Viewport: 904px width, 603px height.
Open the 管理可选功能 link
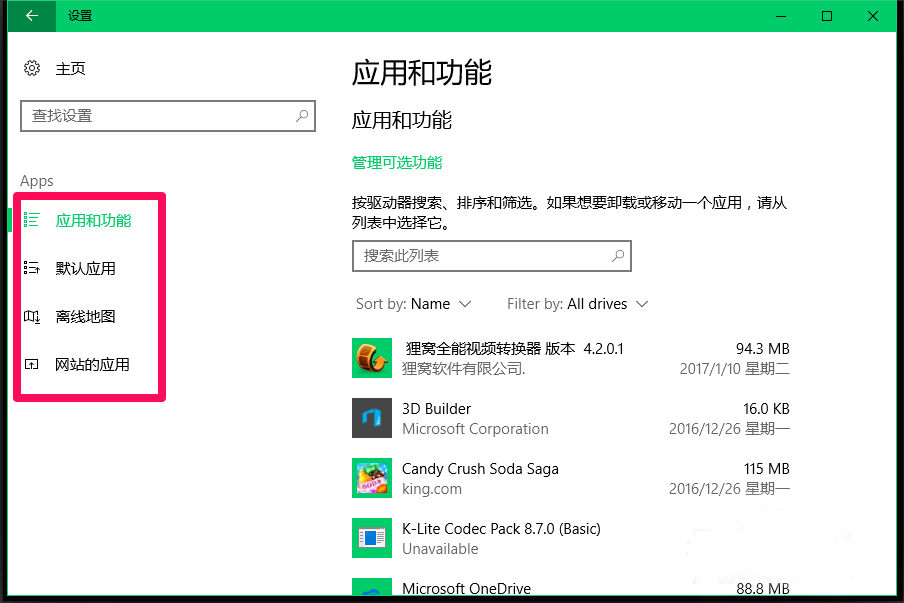pos(397,163)
